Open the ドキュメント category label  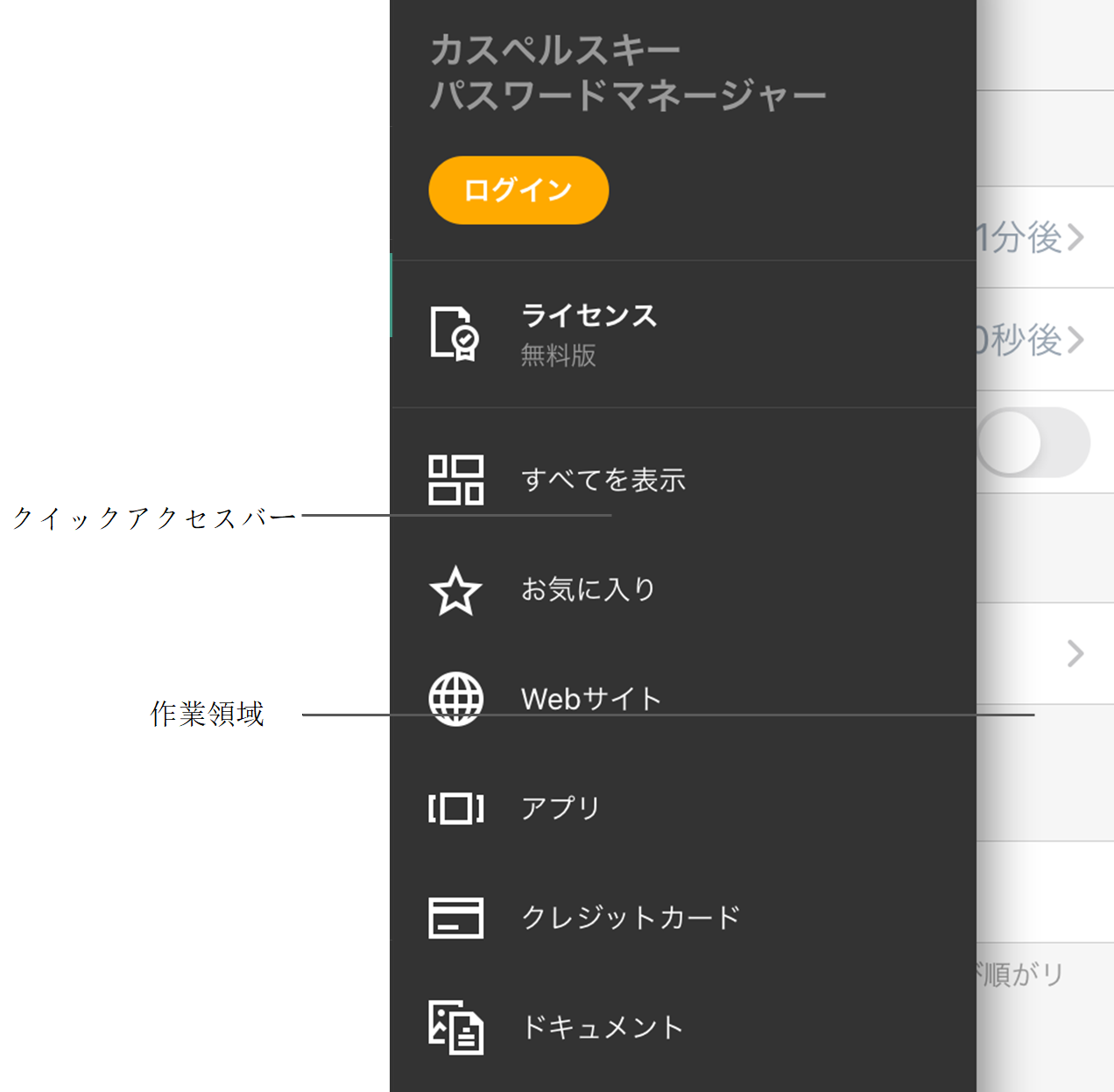pos(603,1027)
